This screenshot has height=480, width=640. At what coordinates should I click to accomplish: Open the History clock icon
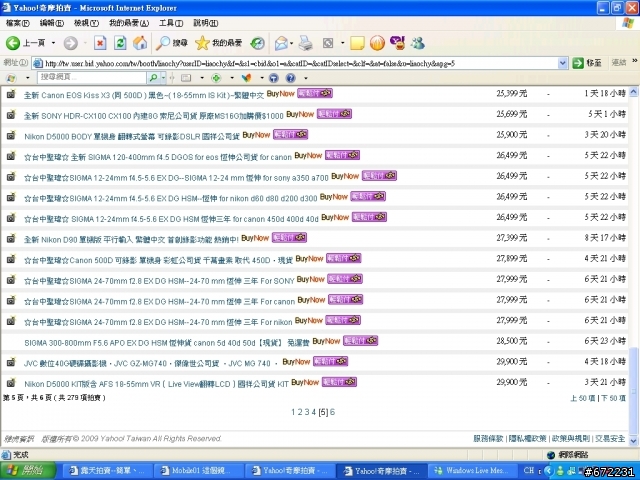tap(258, 43)
